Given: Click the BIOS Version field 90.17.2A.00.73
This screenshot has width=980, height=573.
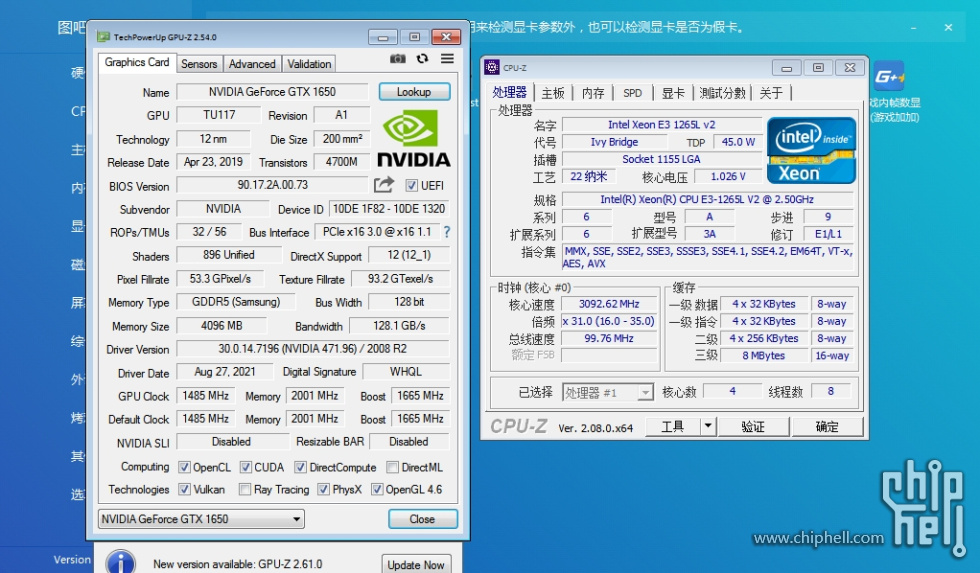Looking at the screenshot, I should pyautogui.click(x=272, y=185).
